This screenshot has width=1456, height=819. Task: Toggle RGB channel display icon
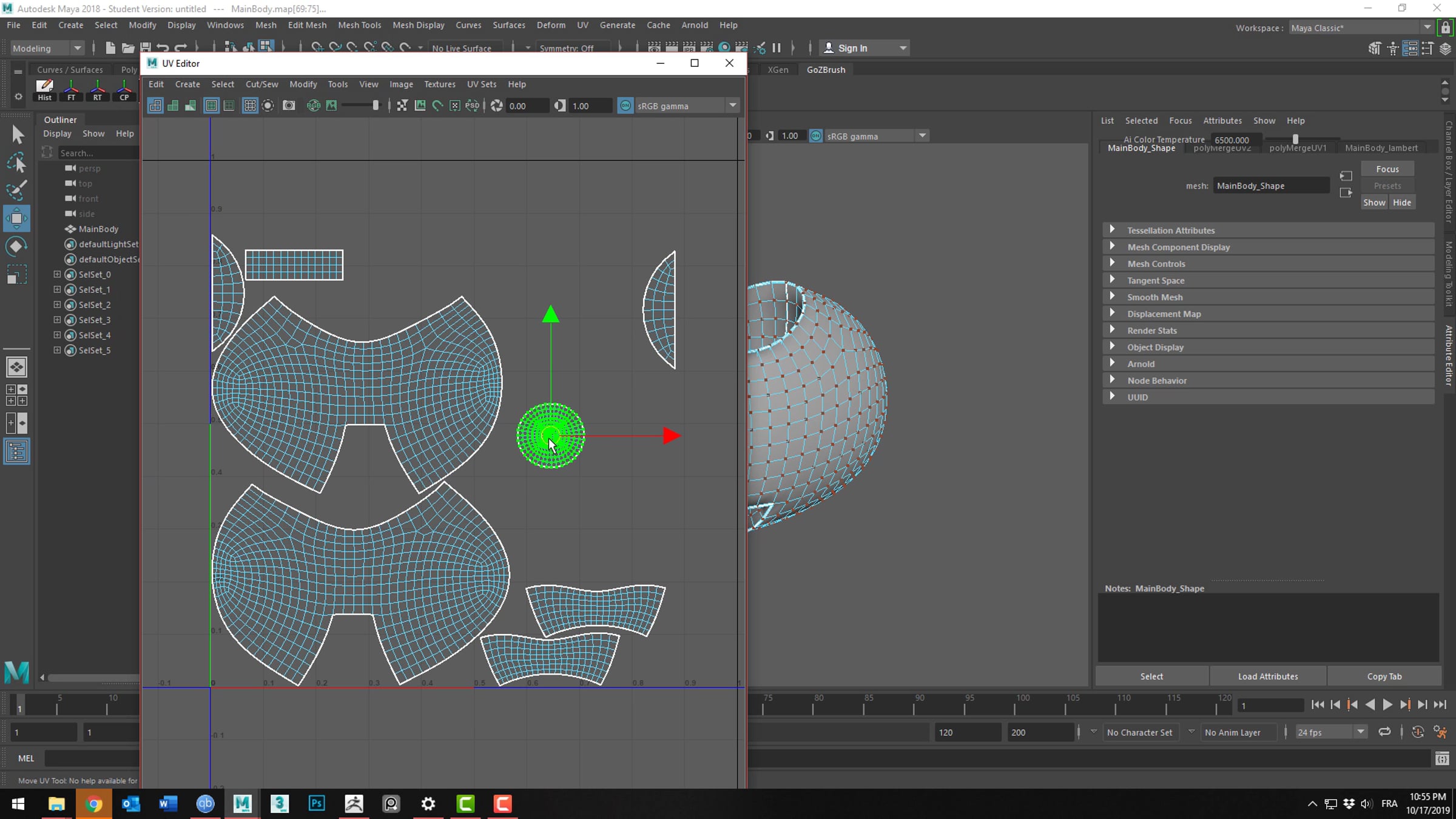[313, 106]
